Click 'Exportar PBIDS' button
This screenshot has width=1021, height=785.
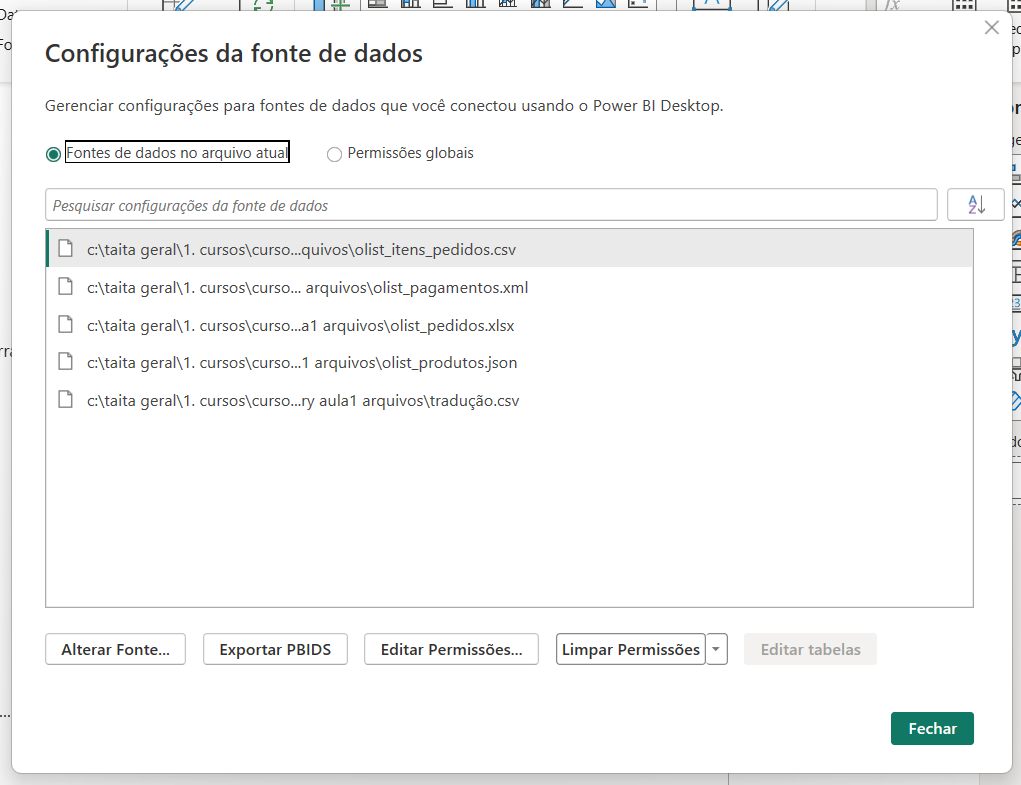[x=275, y=649]
